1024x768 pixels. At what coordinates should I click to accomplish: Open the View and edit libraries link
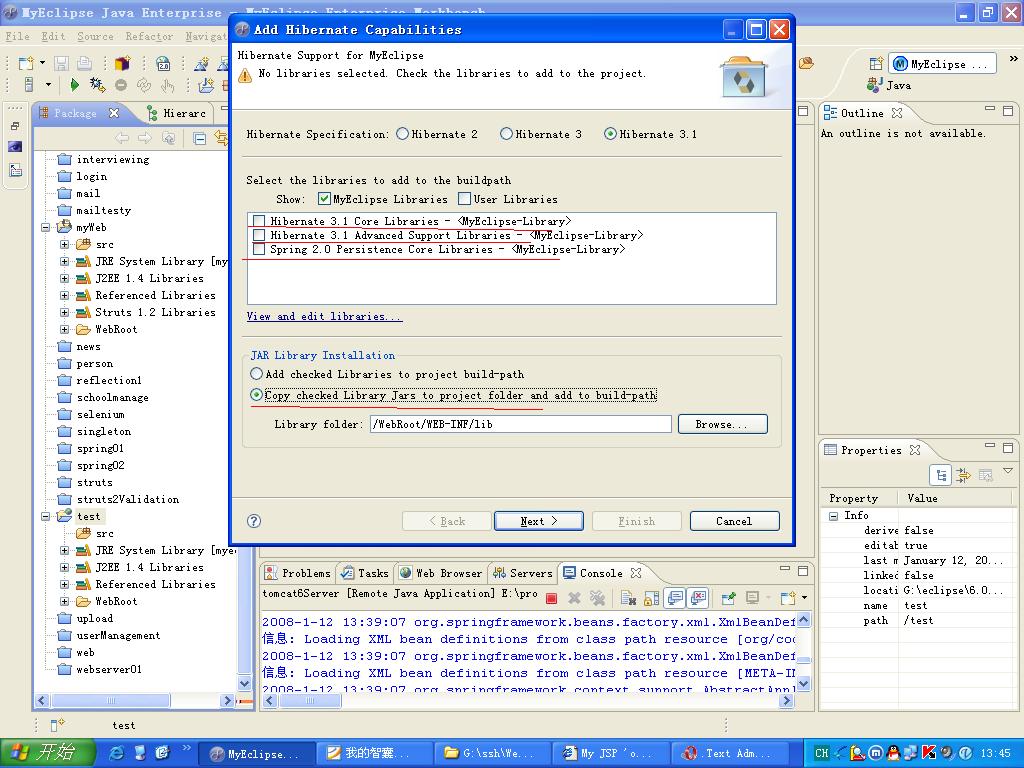(325, 316)
